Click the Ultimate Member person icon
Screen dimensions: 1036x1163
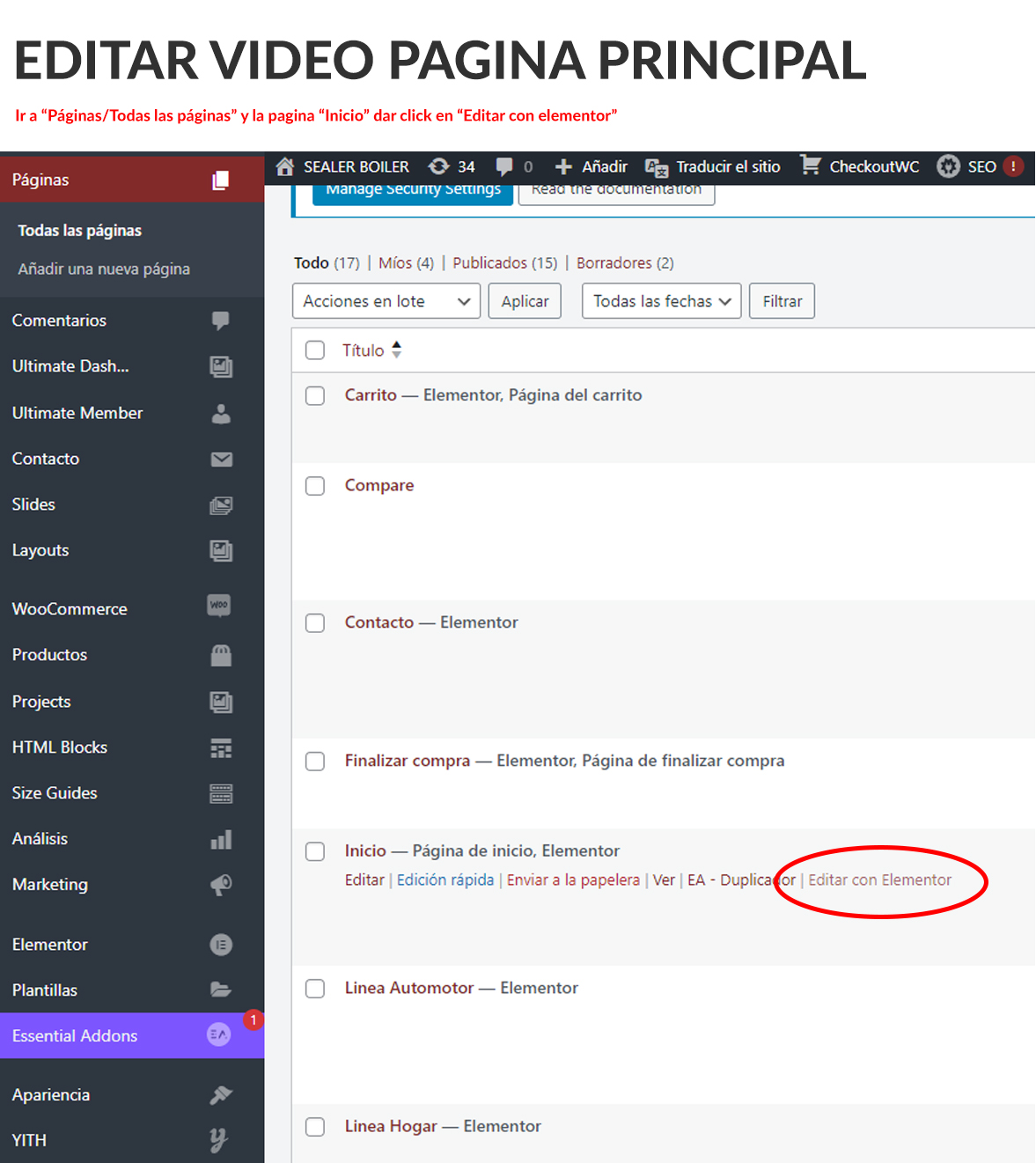tap(221, 413)
